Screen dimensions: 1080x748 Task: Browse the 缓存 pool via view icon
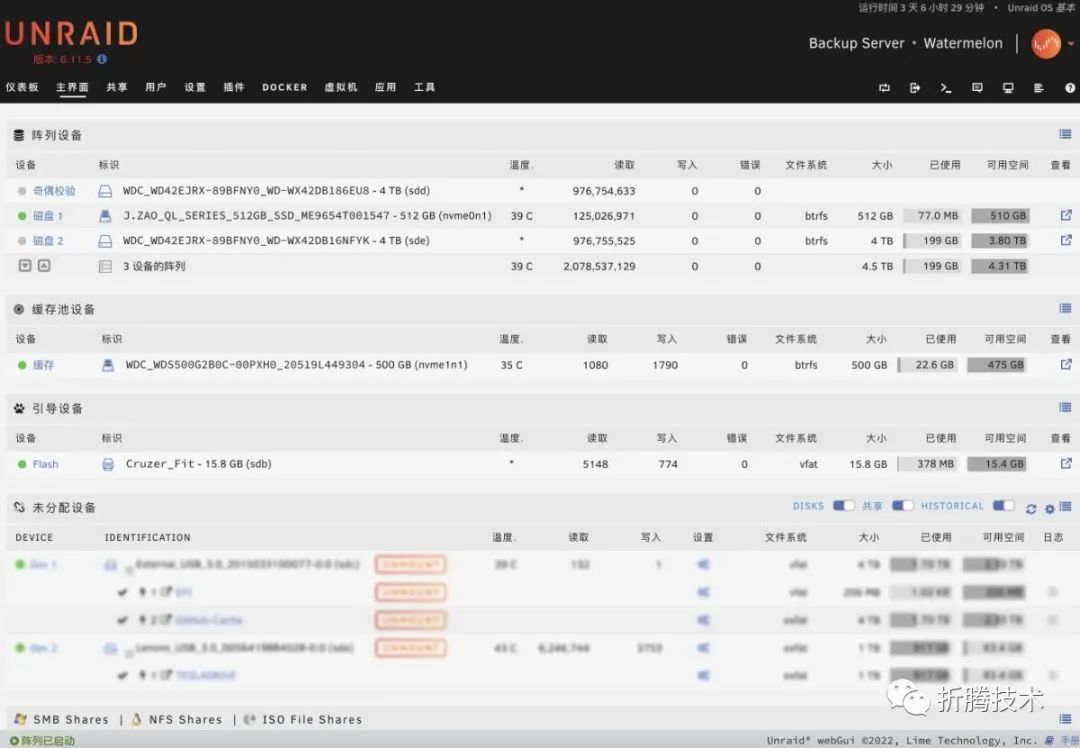1066,364
